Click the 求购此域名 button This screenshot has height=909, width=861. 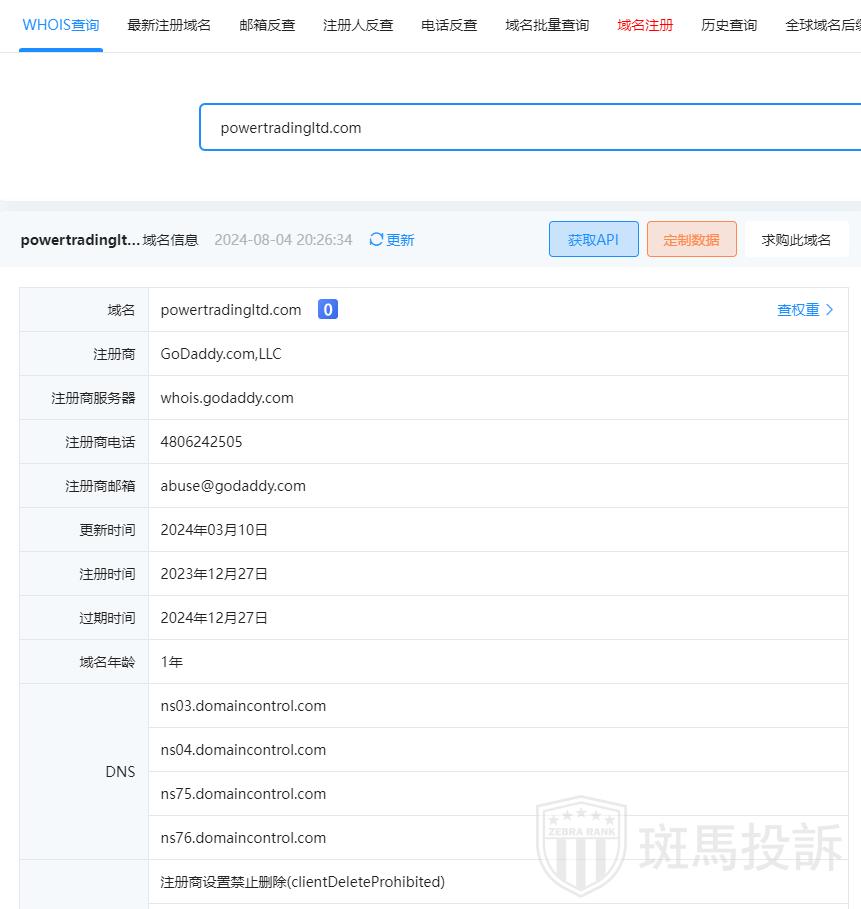pyautogui.click(x=796, y=240)
